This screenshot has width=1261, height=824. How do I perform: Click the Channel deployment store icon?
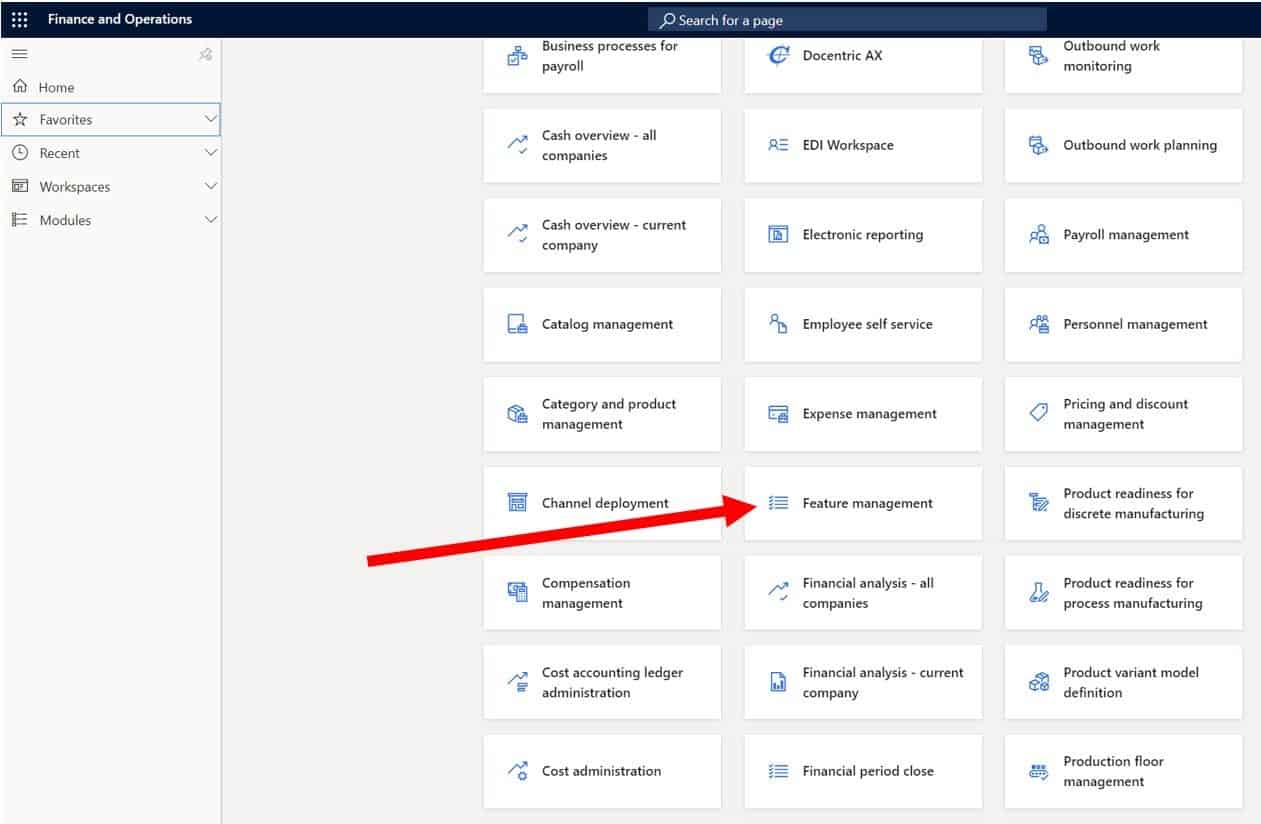517,503
